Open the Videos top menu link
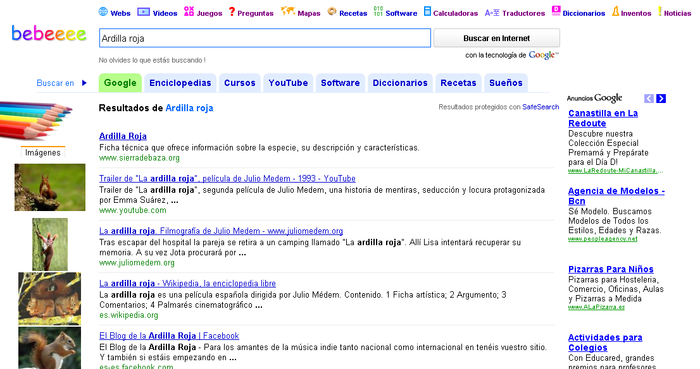Screen dimensions: 700x369 165,13
